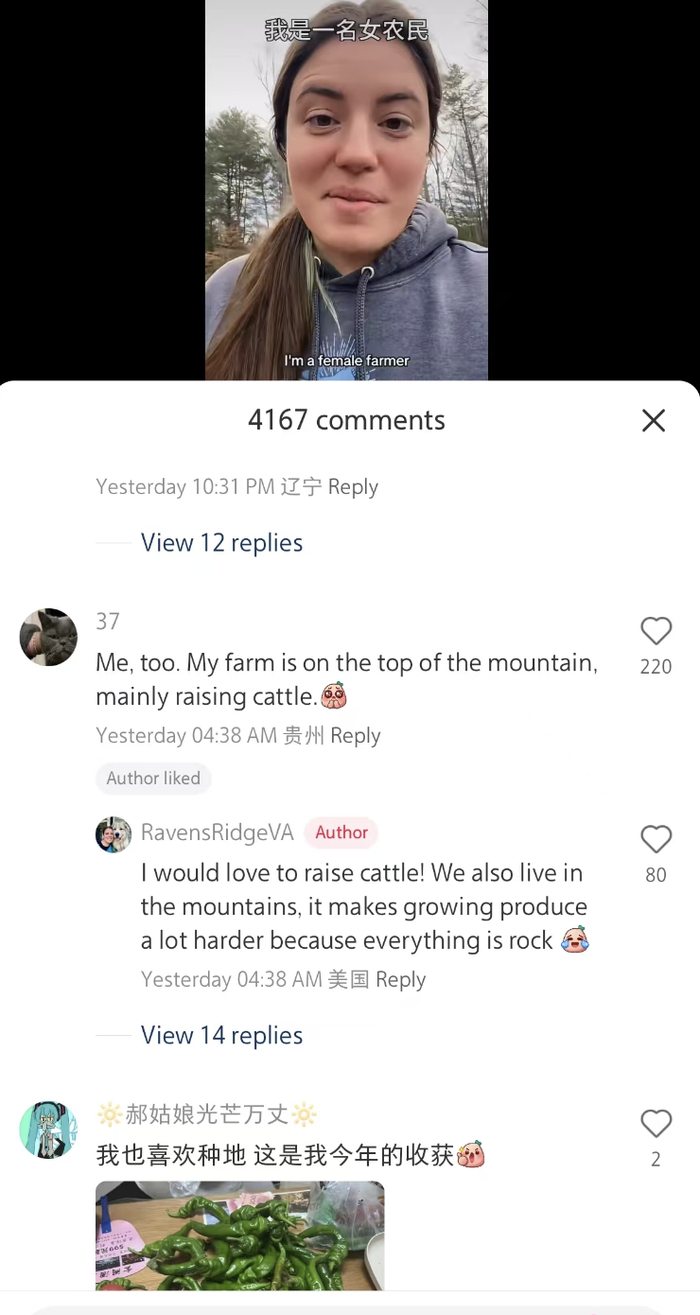Expand View 12 replies
Screen dimensions: 700x1315
coord(221,543)
